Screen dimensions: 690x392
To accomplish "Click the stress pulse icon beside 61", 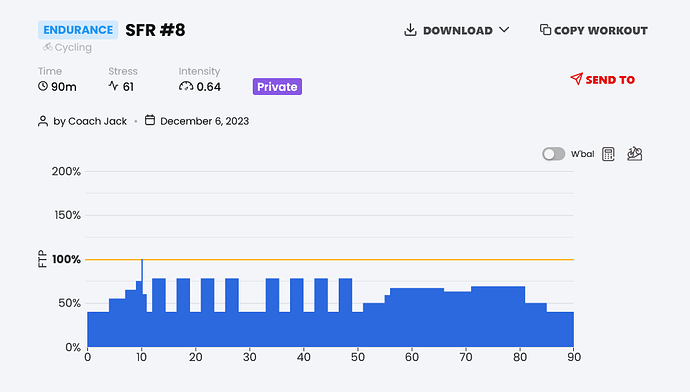I will 114,86.
